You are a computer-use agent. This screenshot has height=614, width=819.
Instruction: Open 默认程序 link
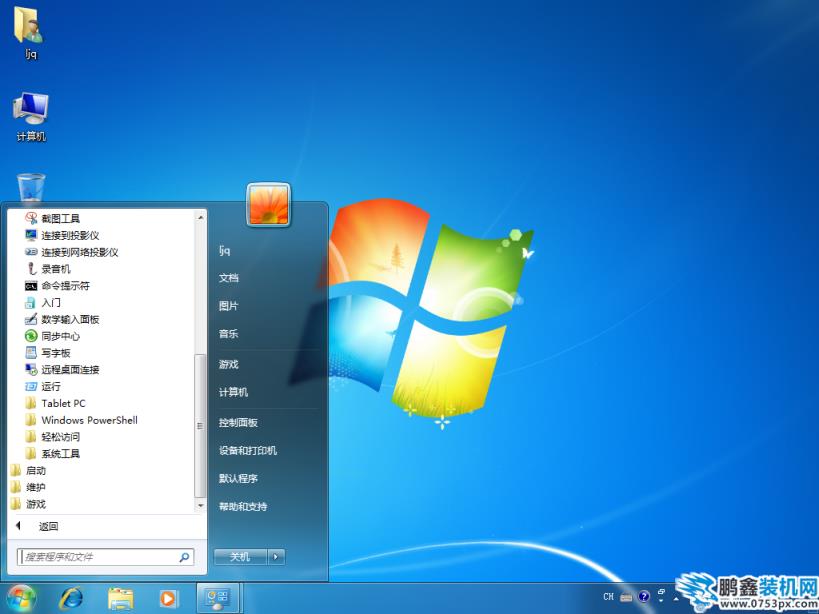(238, 478)
